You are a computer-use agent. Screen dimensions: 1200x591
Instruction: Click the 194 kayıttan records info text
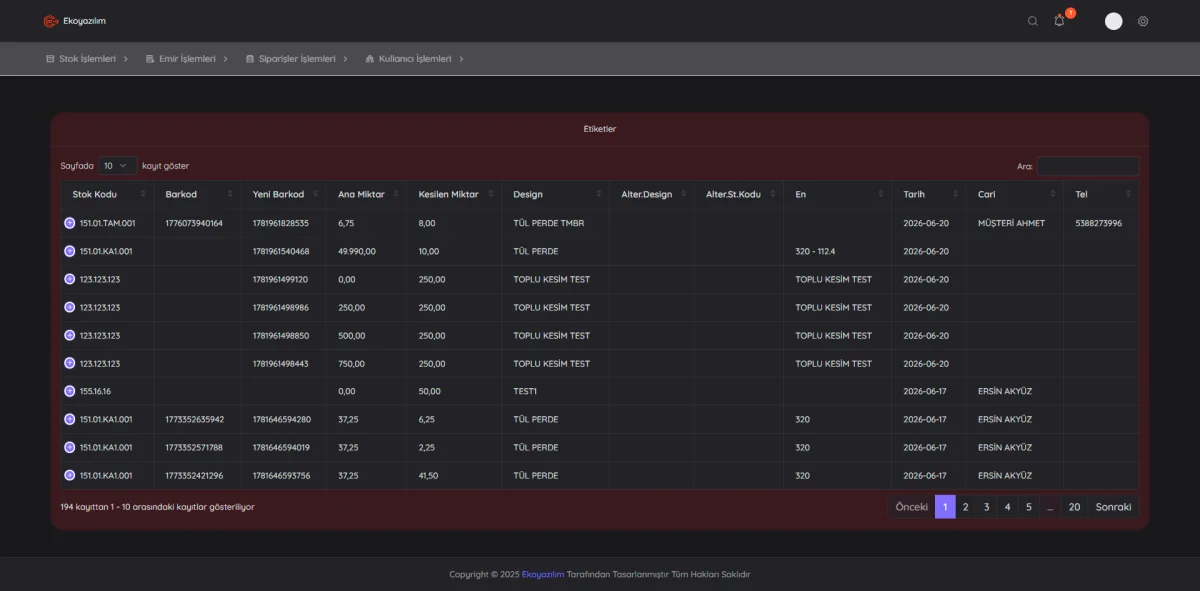(157, 507)
